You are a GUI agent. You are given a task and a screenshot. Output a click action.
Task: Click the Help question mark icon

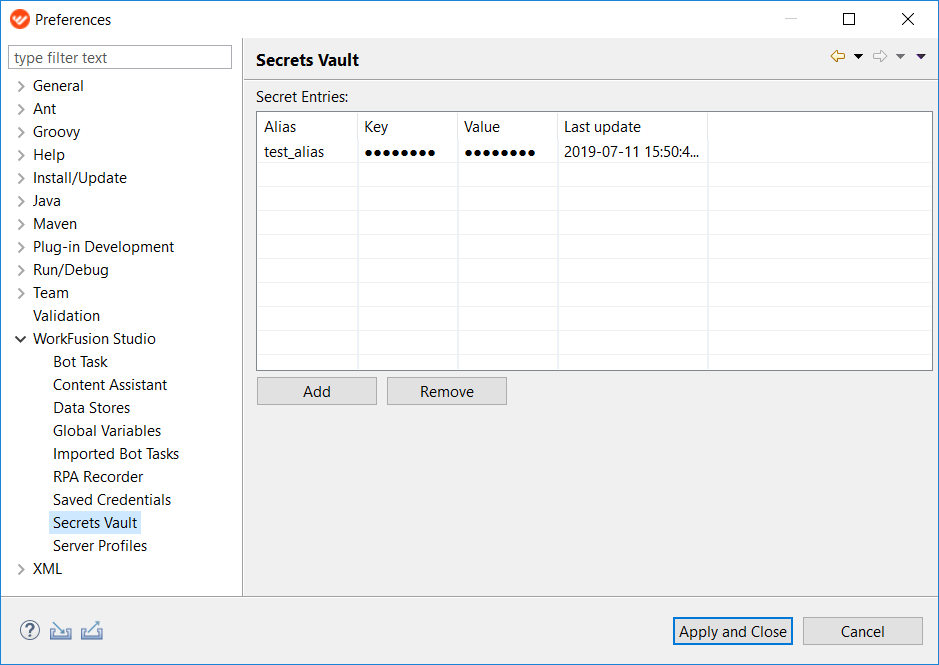[30, 630]
